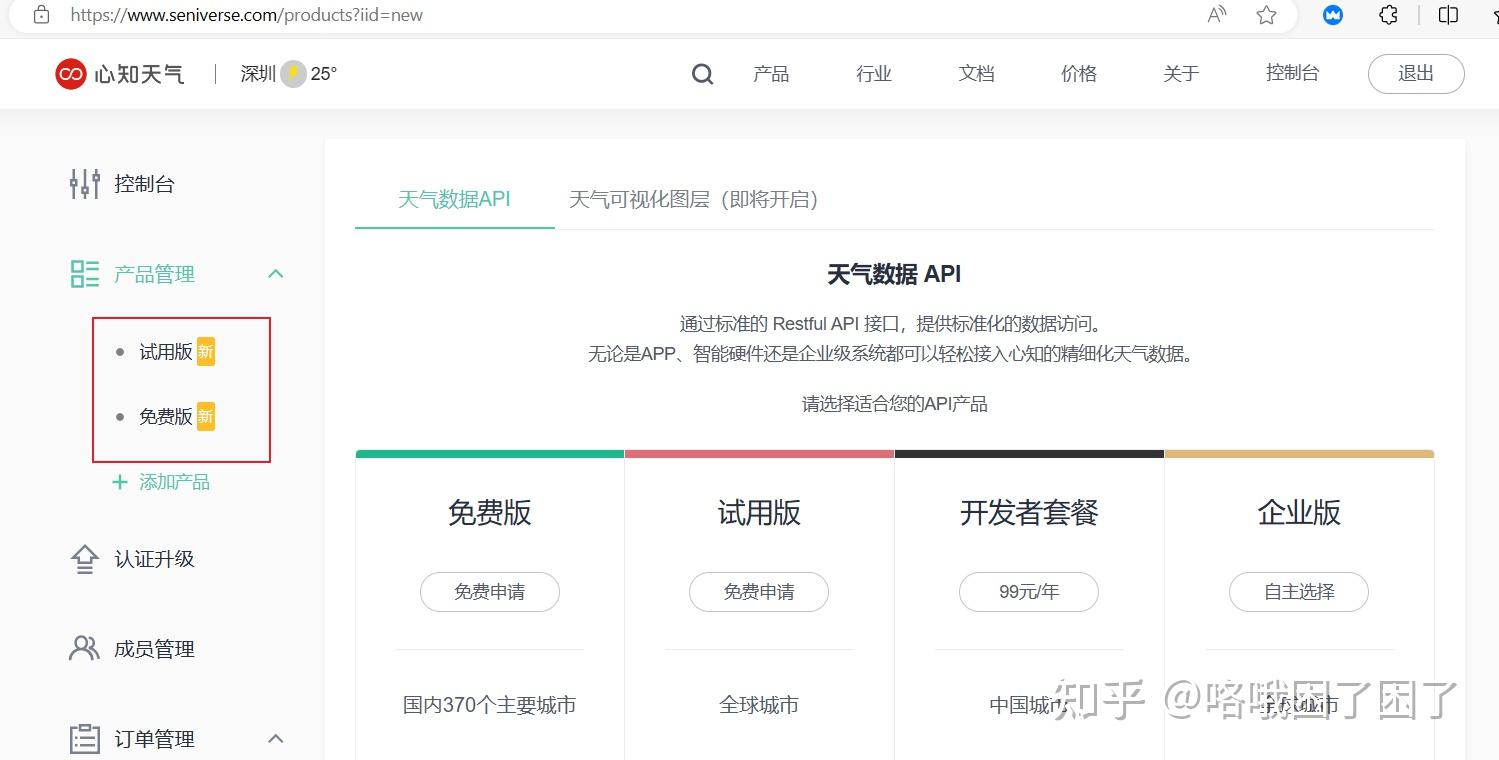The height and width of the screenshot is (760, 1499).
Task: Click the browser favorites star icon
Action: tap(1265, 15)
